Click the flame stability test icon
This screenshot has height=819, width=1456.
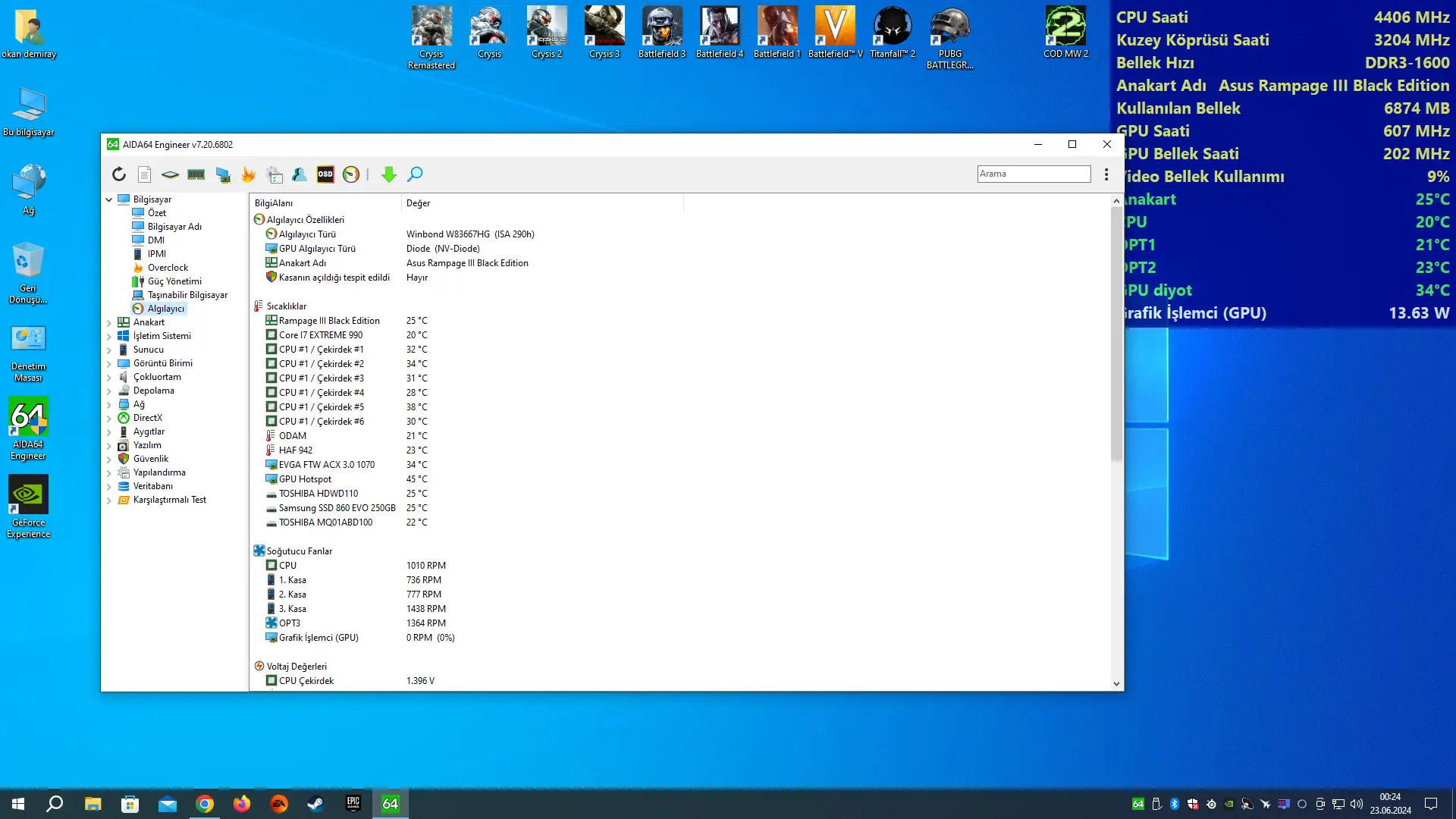[248, 174]
